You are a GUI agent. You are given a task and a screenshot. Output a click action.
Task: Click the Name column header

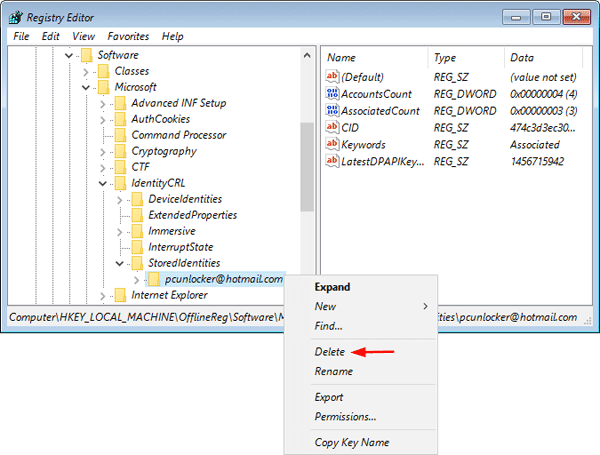click(x=341, y=58)
